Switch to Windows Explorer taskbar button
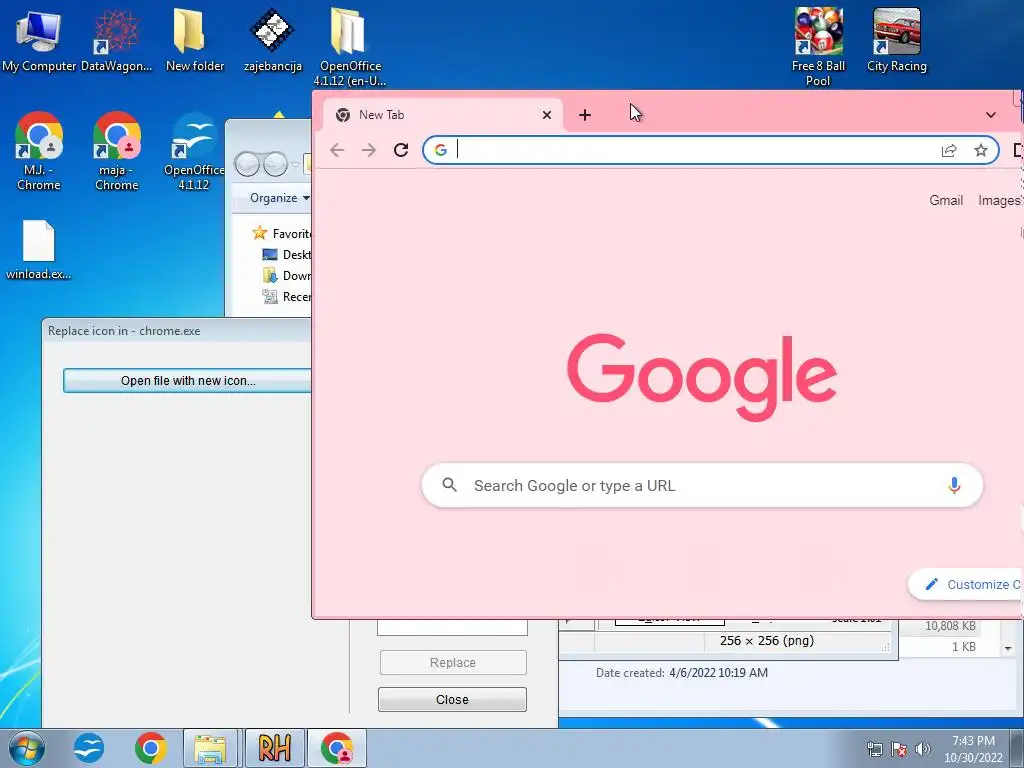Image resolution: width=1024 pixels, height=768 pixels. pyautogui.click(x=210, y=748)
